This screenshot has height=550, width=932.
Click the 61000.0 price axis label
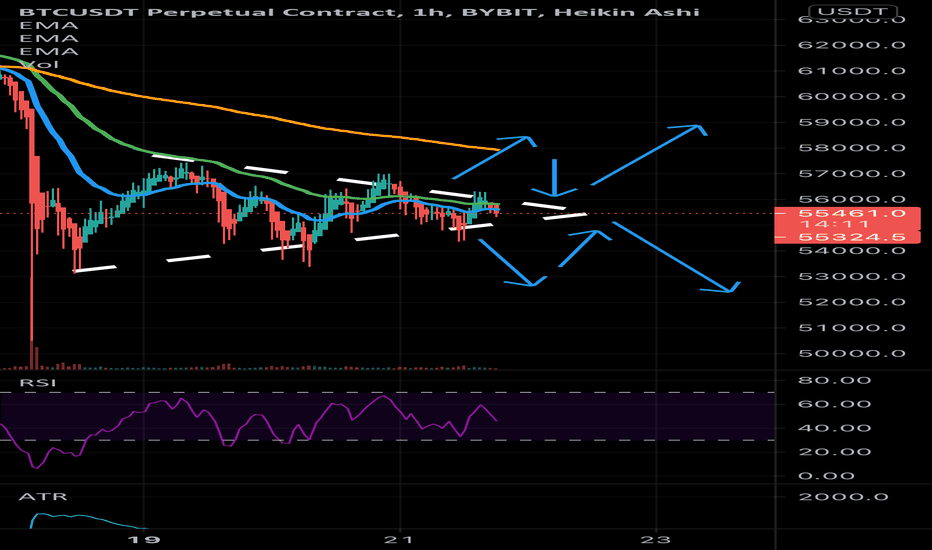coord(852,71)
